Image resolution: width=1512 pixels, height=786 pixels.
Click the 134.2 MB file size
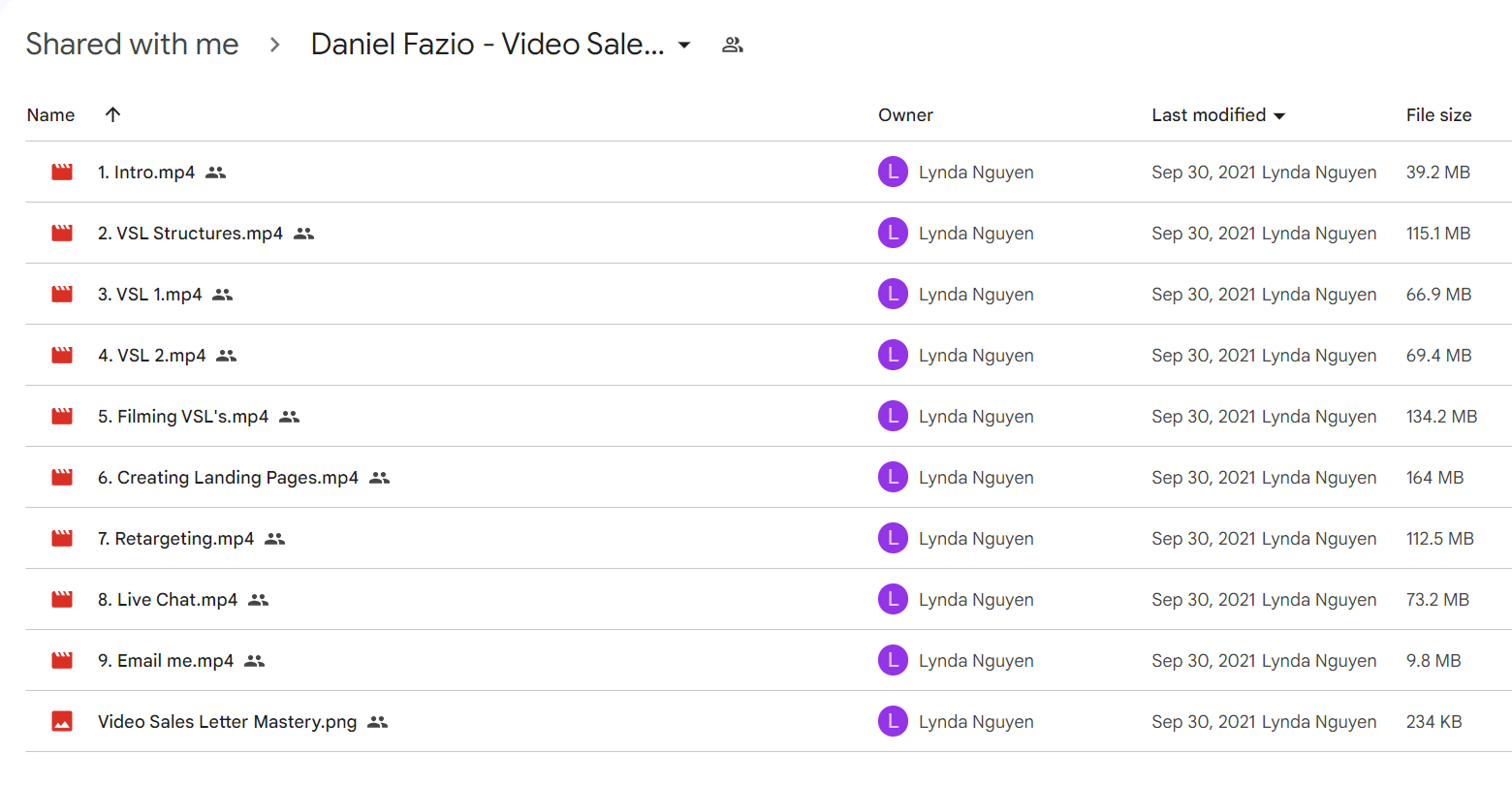coord(1442,416)
